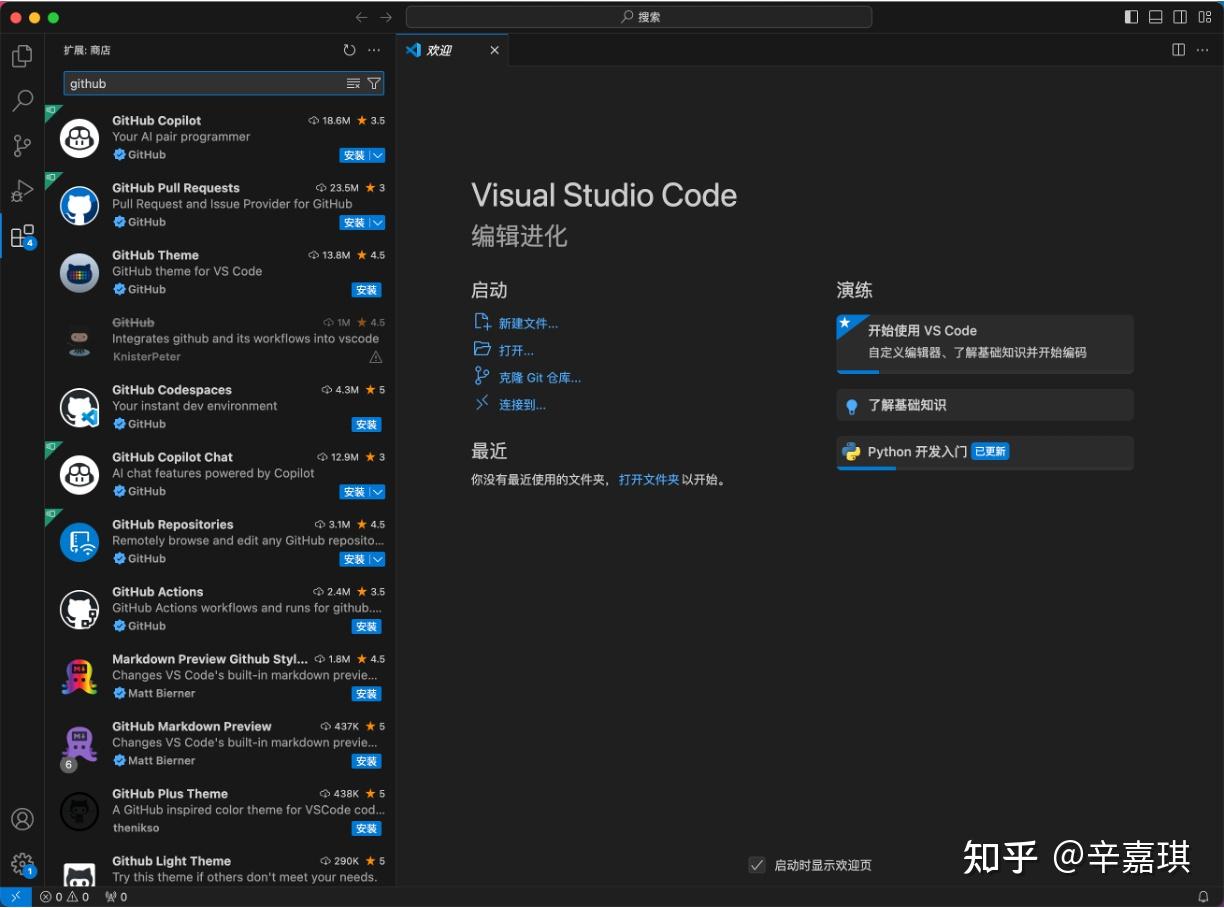Click the extension search input field

(x=200, y=83)
